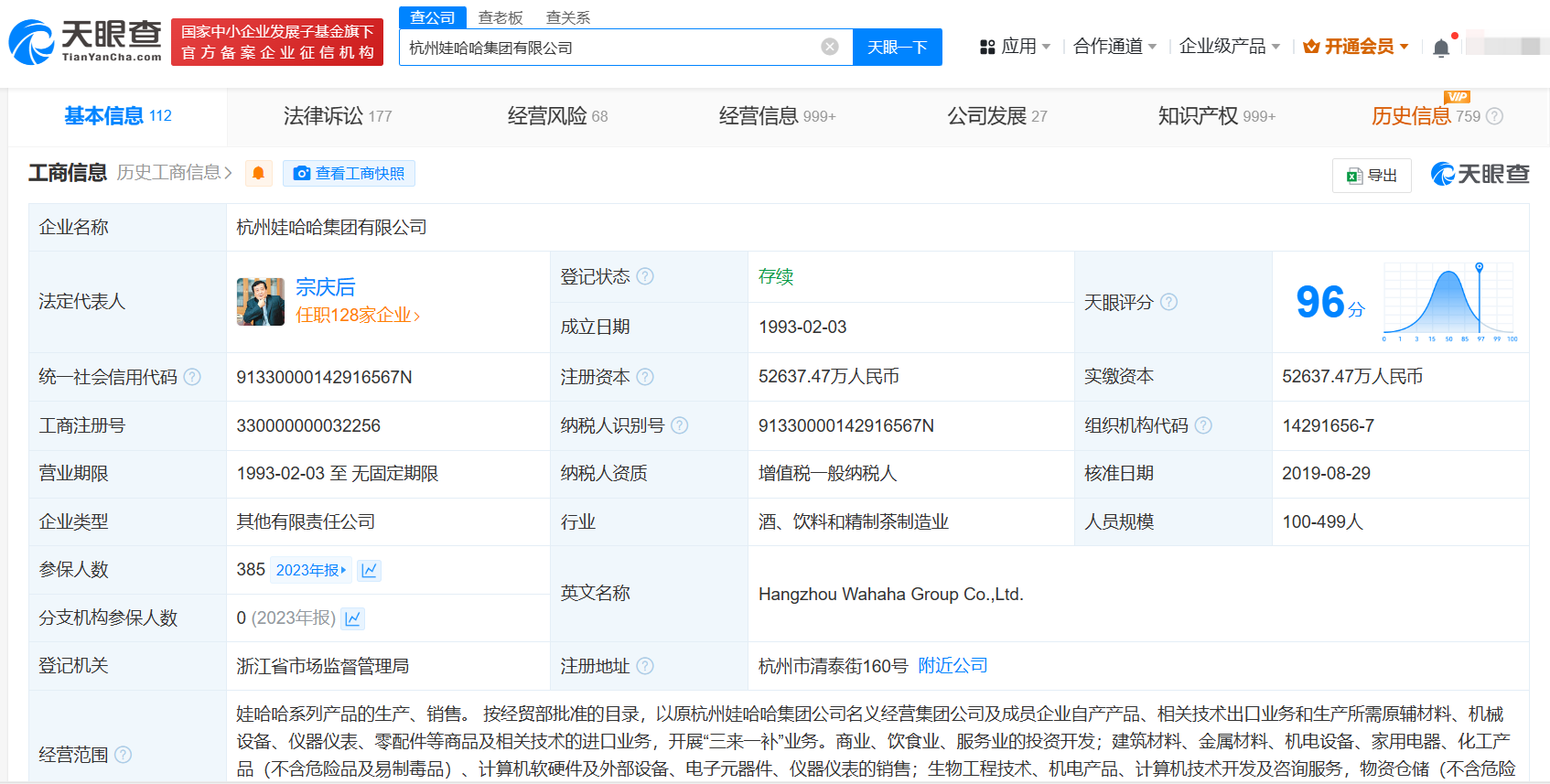Switch to 查关系 search tab
Screen dimensions: 1550x784
point(568,17)
